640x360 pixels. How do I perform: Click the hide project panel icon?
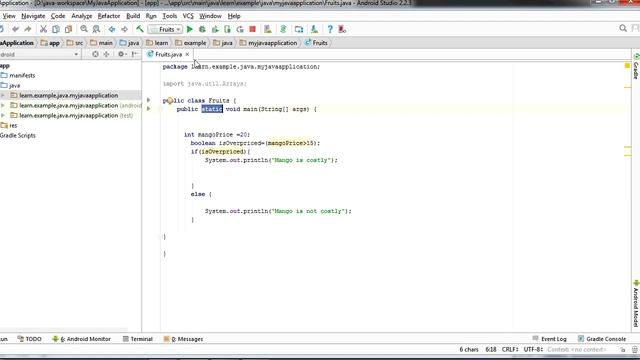pyautogui.click(x=134, y=54)
